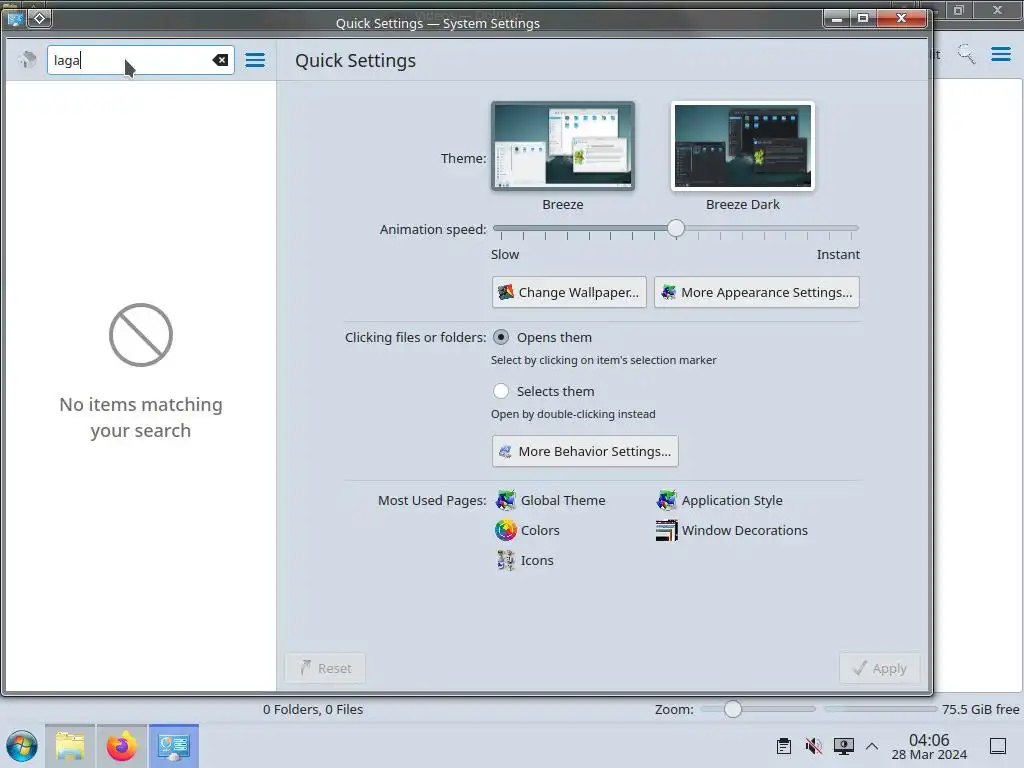Click the Change Wallpaper button
The height and width of the screenshot is (768, 1024).
(569, 292)
